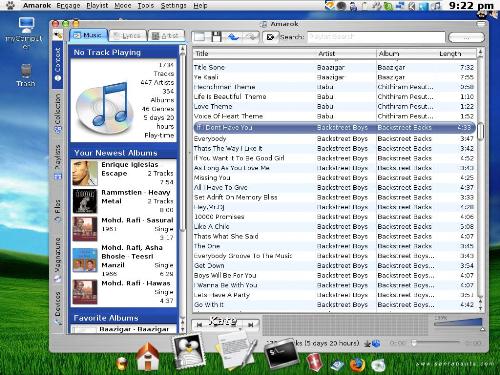500x375 pixels.
Task: Click the red shield icon in the dock
Action: (x=314, y=362)
